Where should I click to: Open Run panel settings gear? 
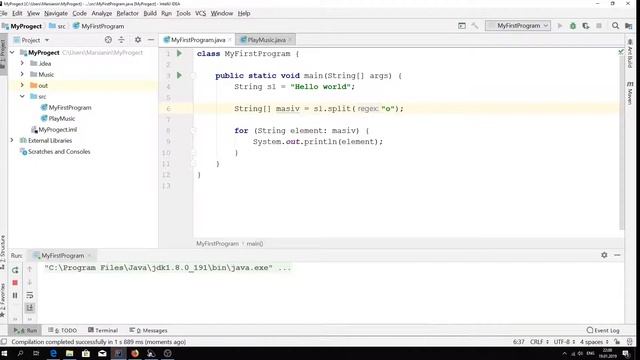coord(604,255)
